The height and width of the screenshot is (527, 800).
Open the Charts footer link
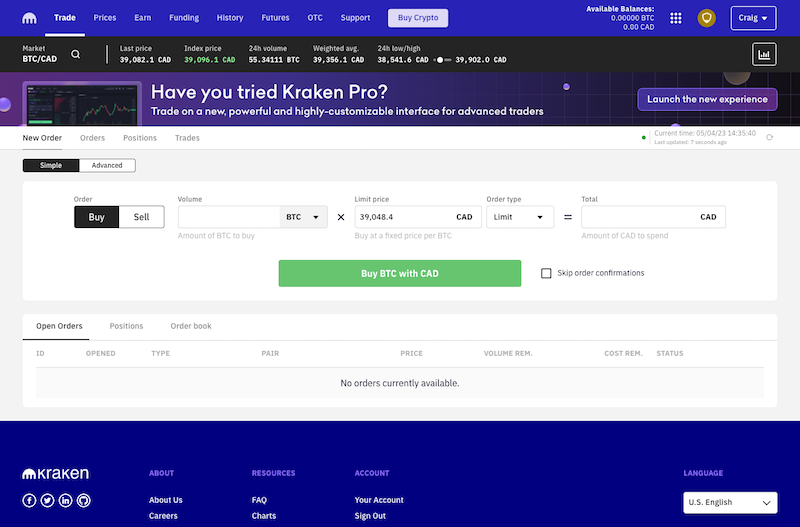(264, 516)
